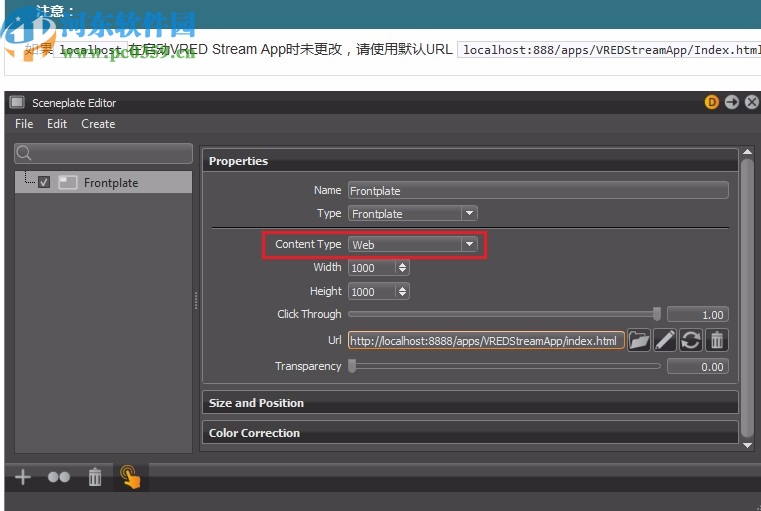The image size is (761, 511).
Task: Click the properties panel vertical scrollbar
Action: coord(747,298)
